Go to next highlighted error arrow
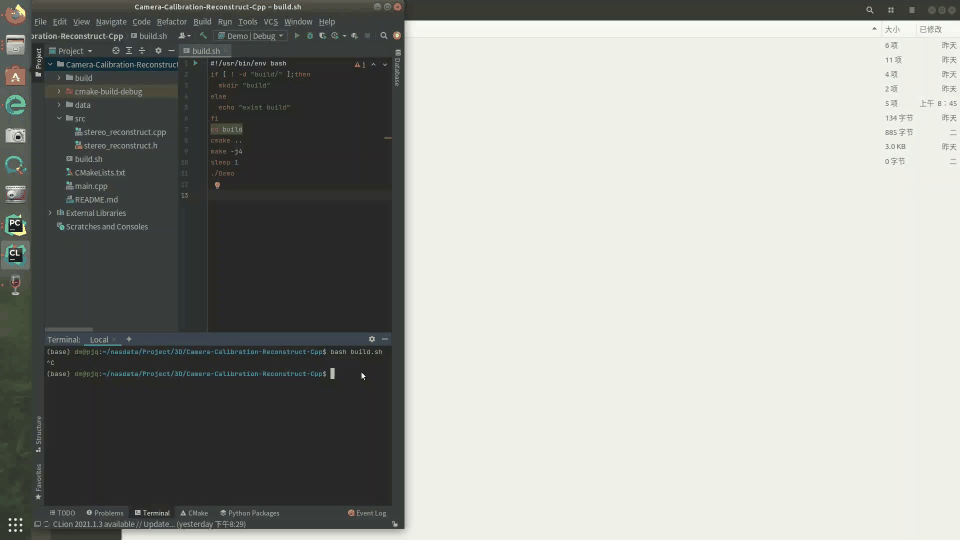This screenshot has height=540, width=960. (x=385, y=64)
